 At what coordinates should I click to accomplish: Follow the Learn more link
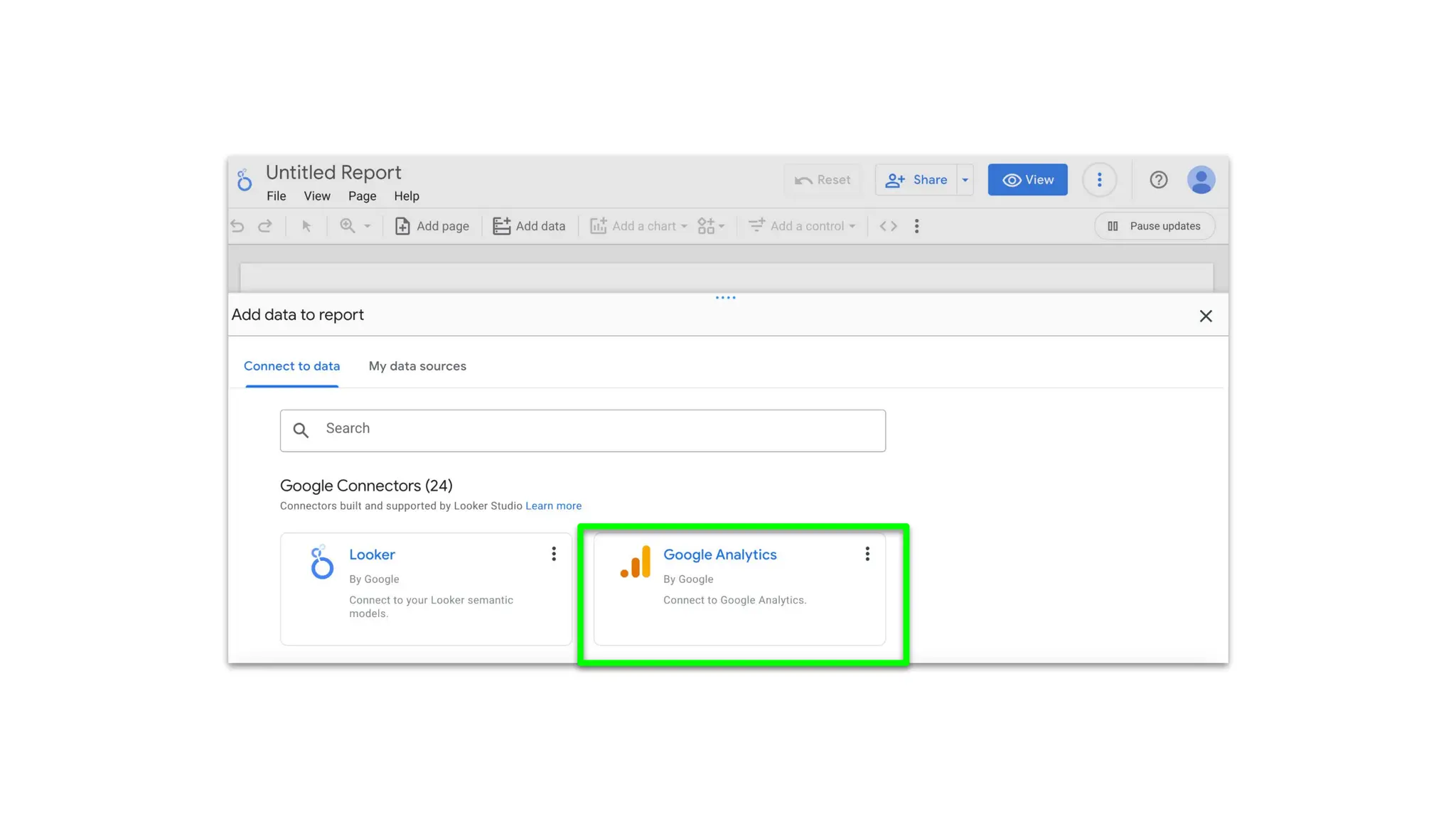tap(553, 506)
